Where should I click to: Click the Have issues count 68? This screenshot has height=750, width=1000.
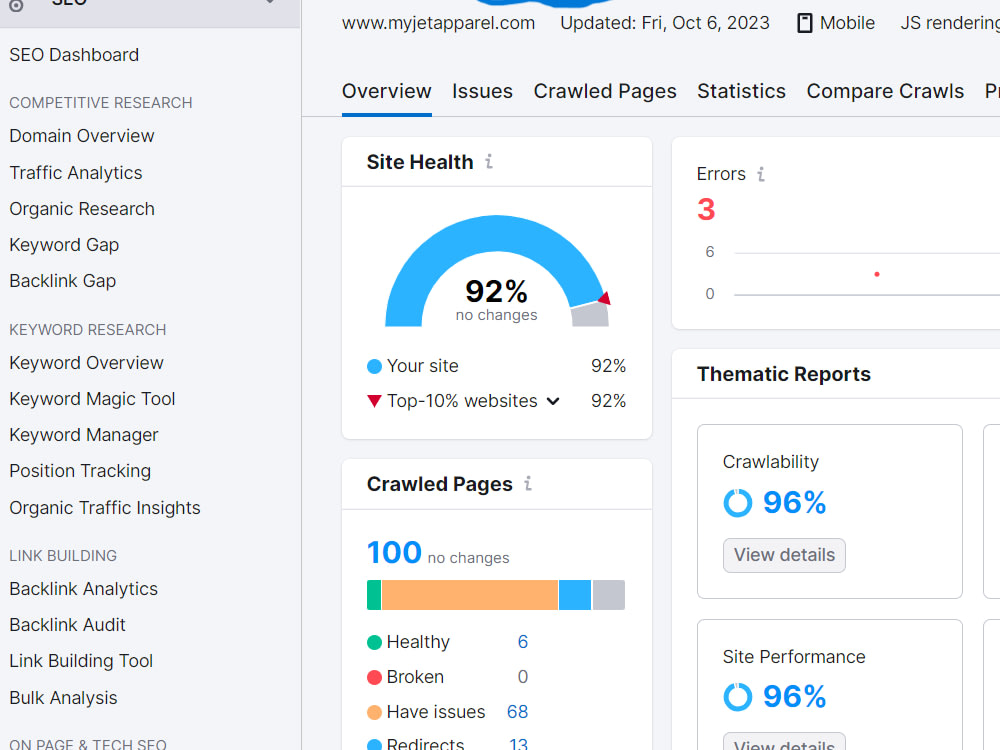(x=517, y=712)
